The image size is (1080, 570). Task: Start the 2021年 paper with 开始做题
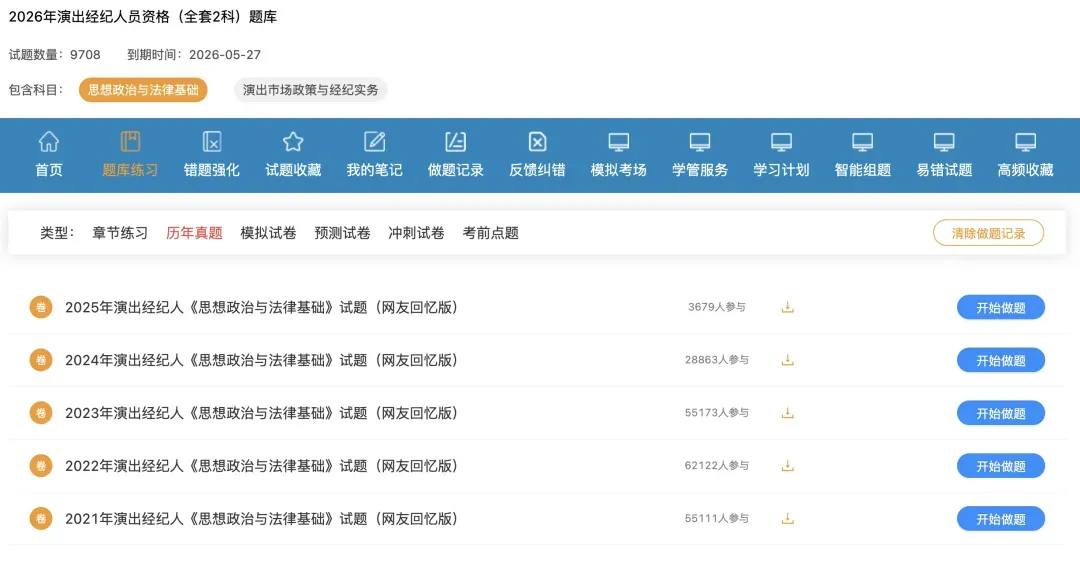[x=1001, y=519]
